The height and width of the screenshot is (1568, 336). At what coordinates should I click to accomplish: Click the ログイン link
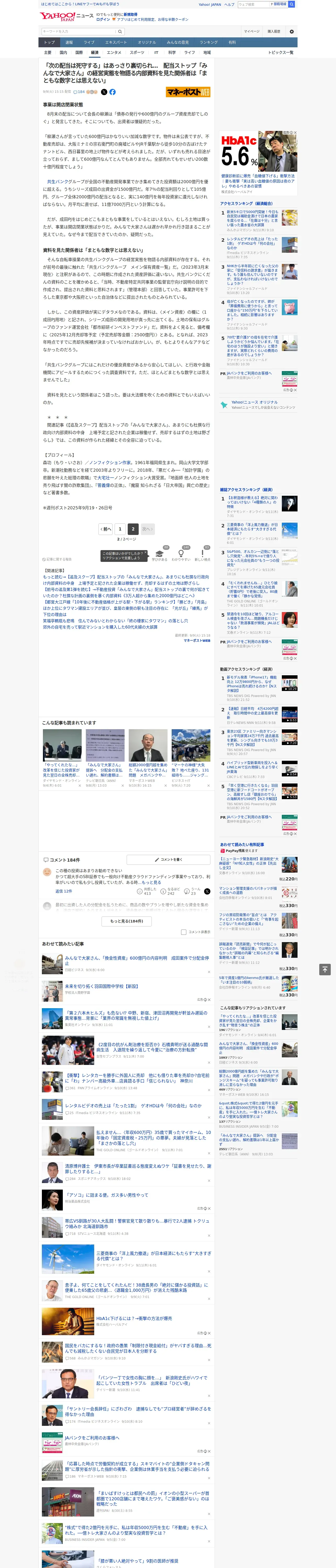point(103,20)
